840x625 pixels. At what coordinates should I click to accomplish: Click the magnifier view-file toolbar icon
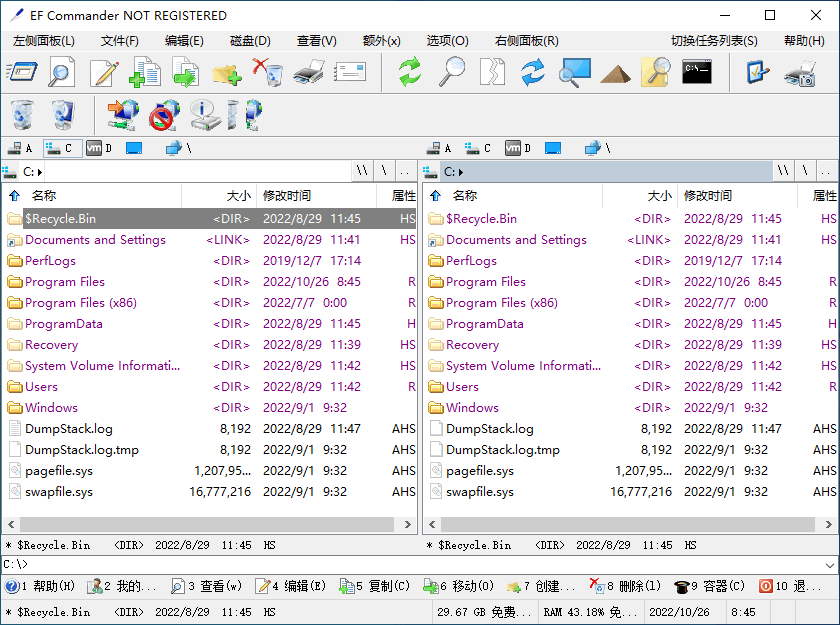coord(61,72)
